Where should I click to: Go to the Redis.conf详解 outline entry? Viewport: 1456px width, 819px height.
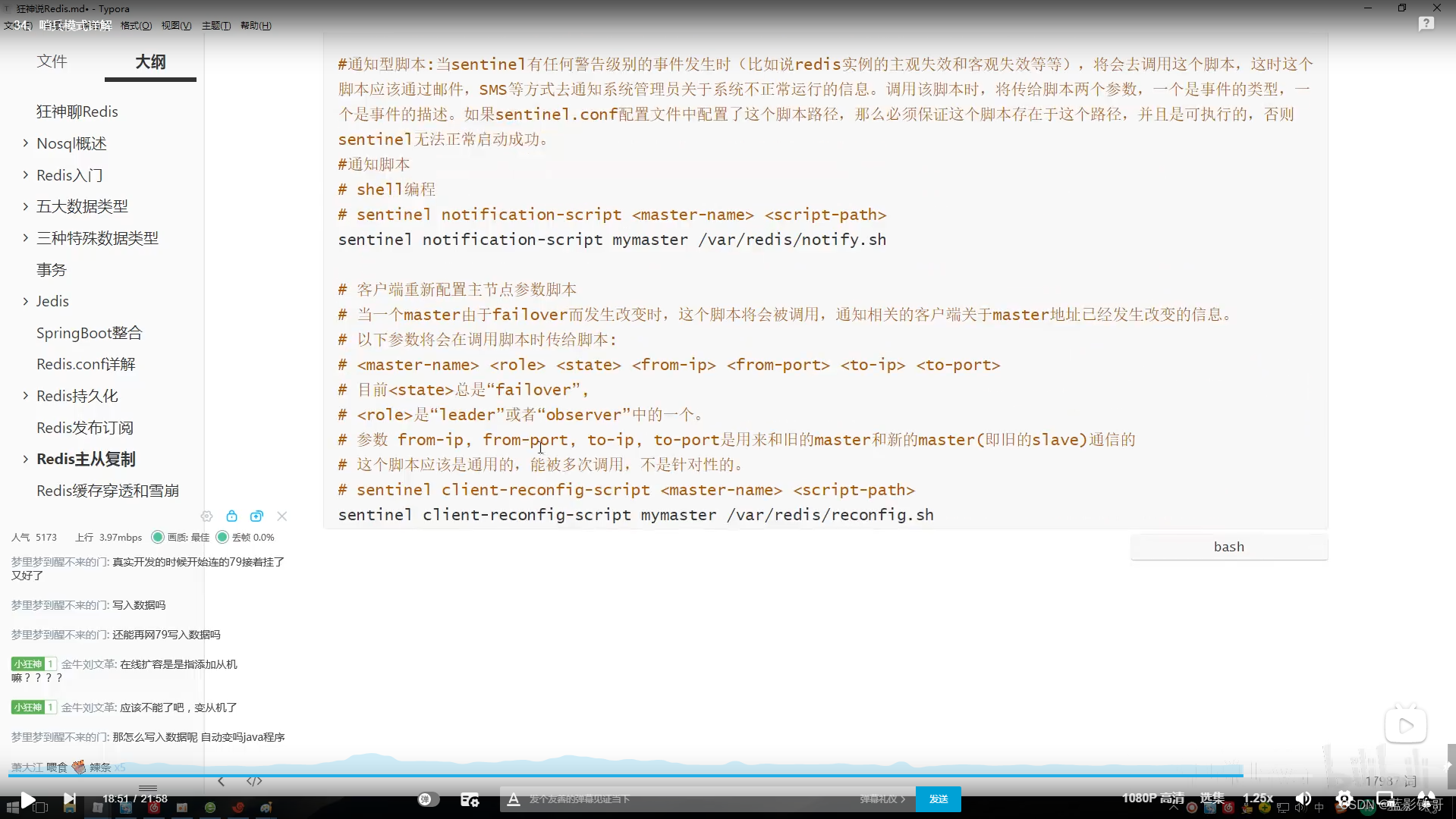click(x=86, y=364)
